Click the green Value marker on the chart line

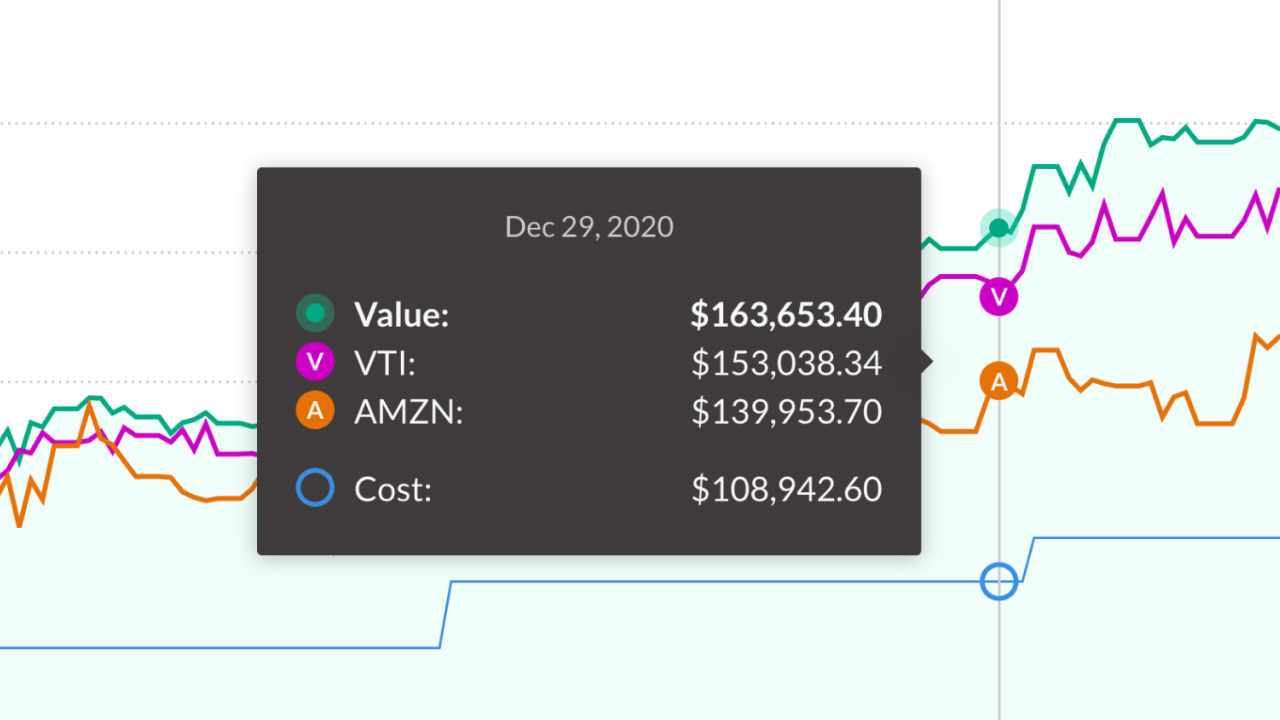(x=998, y=228)
